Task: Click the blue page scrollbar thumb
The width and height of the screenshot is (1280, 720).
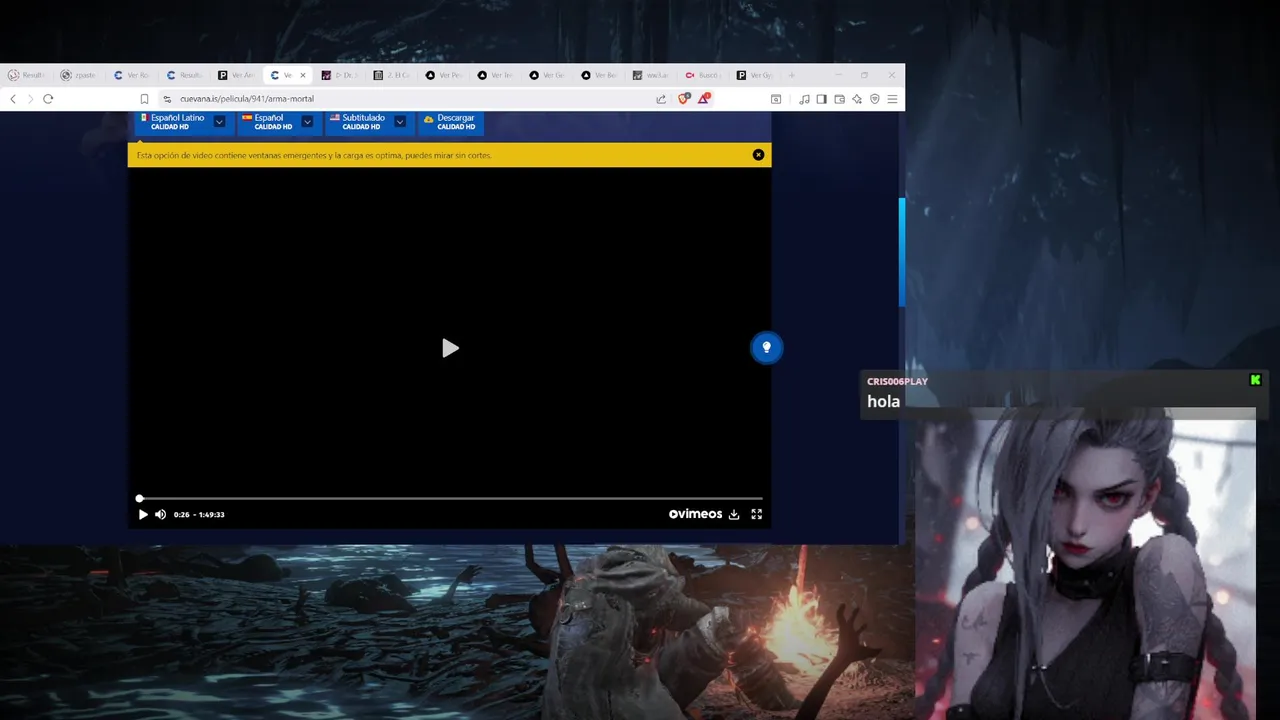Action: click(x=902, y=252)
